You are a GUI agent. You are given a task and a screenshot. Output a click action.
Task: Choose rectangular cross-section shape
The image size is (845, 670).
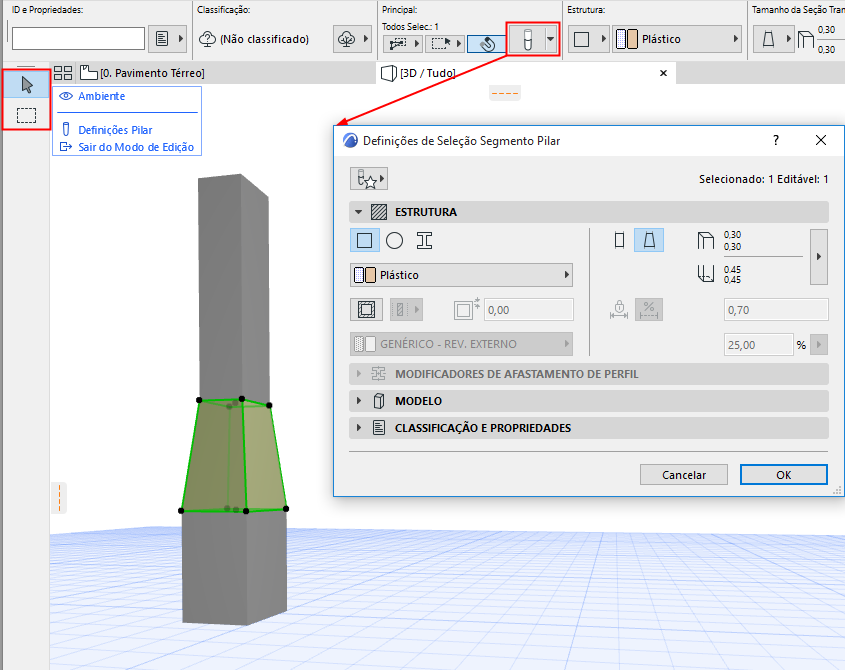(x=365, y=240)
